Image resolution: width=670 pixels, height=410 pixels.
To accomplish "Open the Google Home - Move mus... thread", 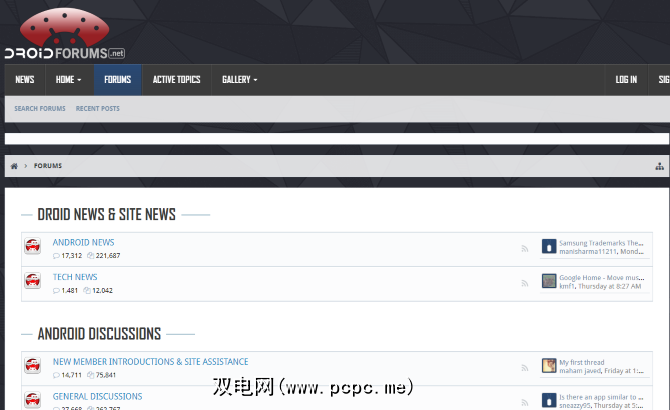I will tap(602, 278).
